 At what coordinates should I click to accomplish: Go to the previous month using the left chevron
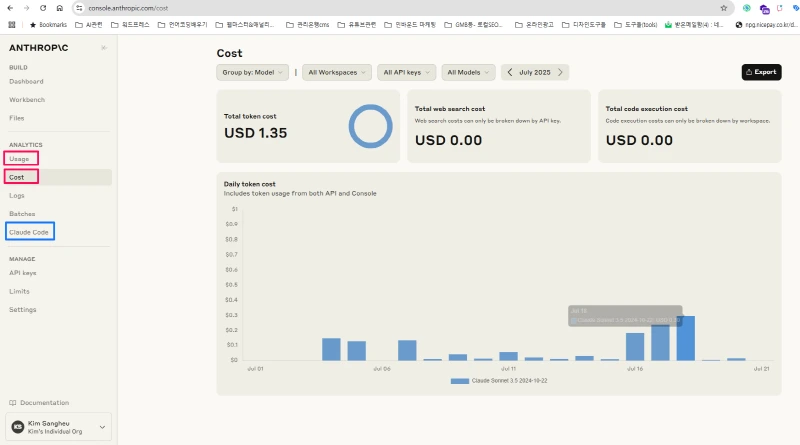click(x=510, y=72)
